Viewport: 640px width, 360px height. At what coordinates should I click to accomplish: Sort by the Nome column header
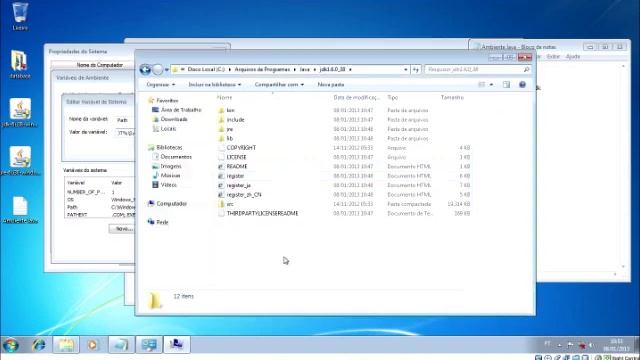pyautogui.click(x=224, y=98)
